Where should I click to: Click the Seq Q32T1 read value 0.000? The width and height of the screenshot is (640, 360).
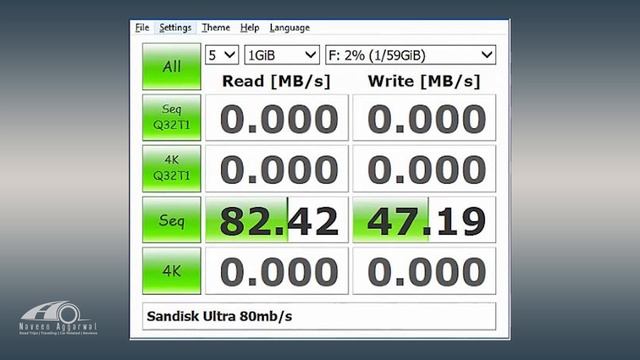click(x=277, y=118)
